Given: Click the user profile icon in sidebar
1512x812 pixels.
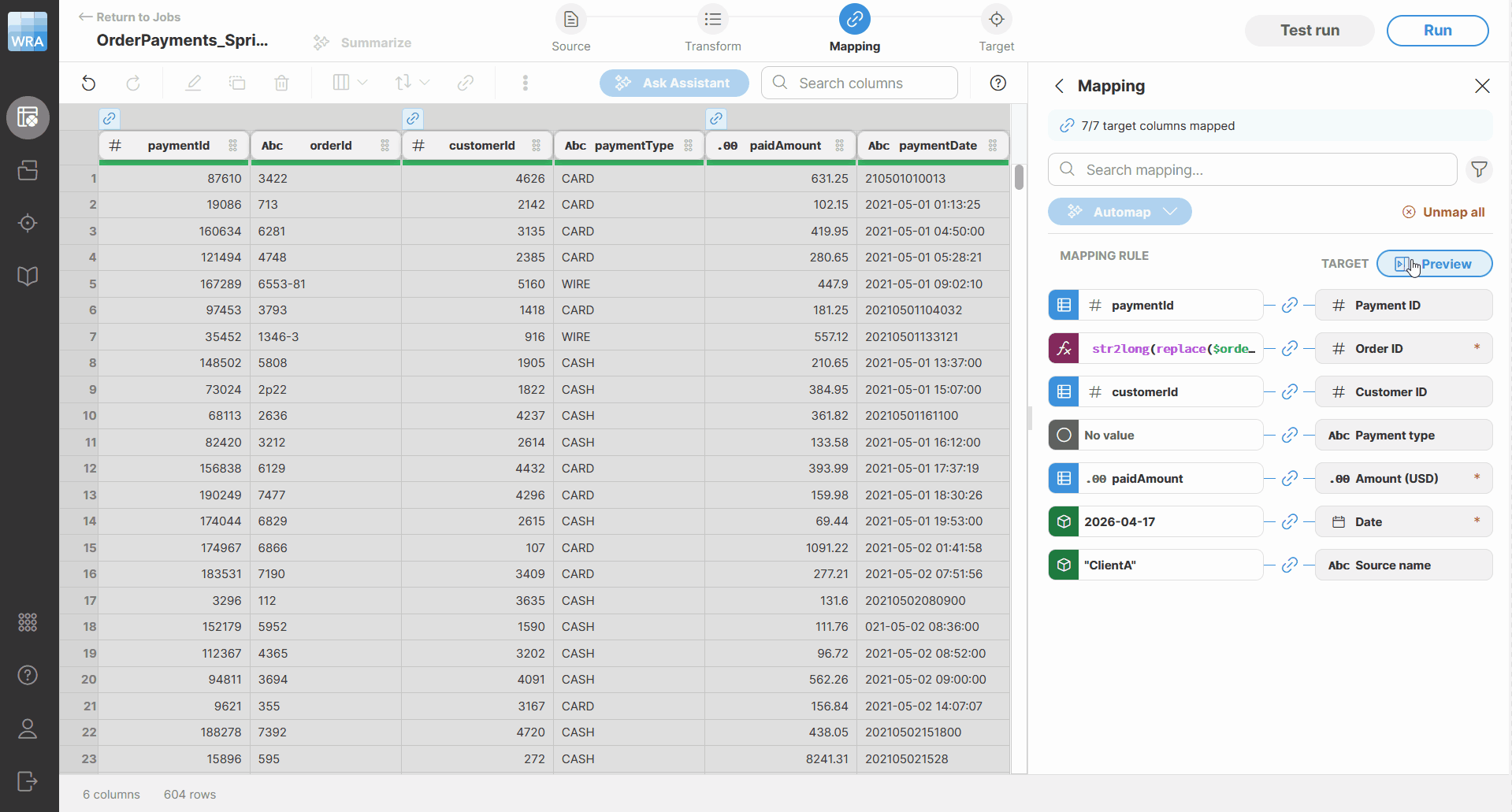Looking at the screenshot, I should 28,729.
